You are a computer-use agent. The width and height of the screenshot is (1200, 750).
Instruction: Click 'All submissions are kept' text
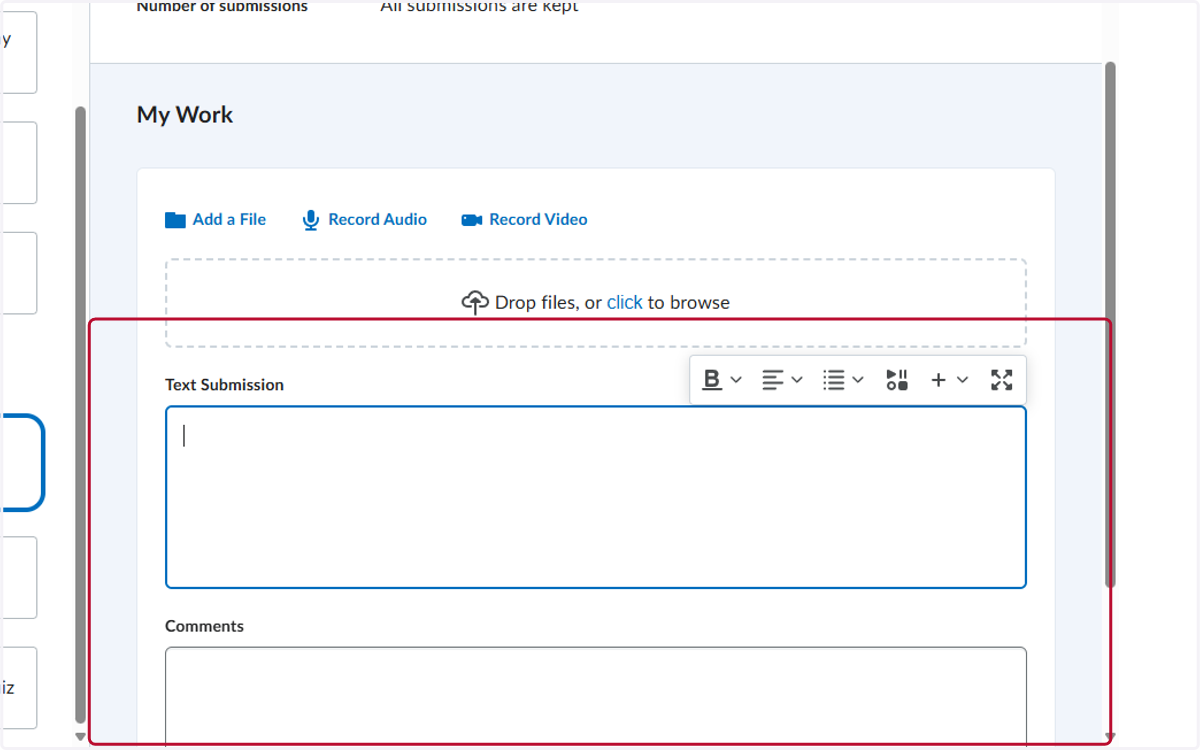(479, 7)
